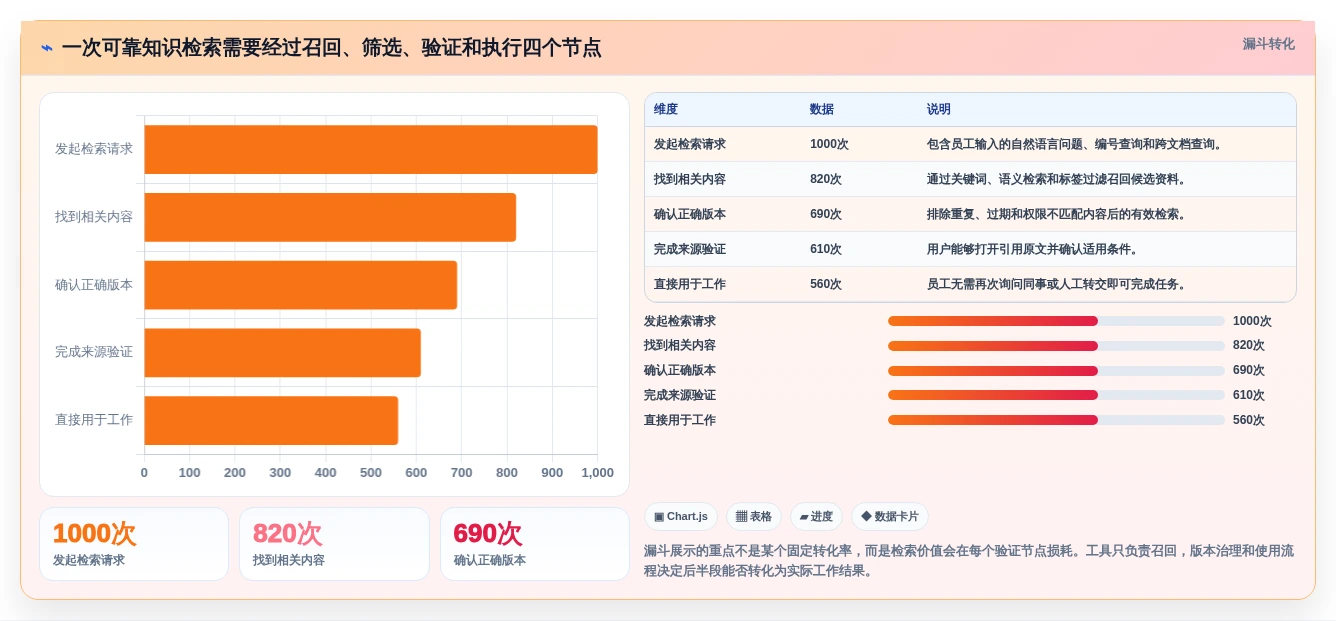
Task: Click the 数据 column header
Action: [822, 109]
